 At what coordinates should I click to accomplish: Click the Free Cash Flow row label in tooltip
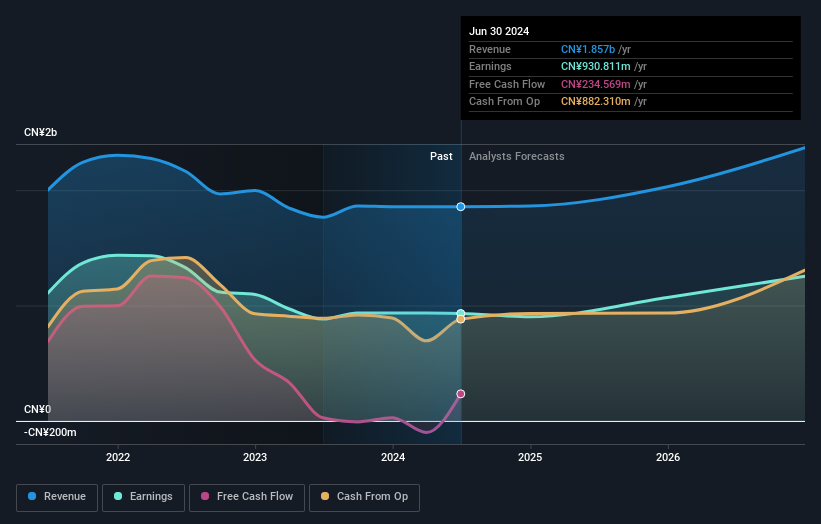pyautogui.click(x=507, y=84)
